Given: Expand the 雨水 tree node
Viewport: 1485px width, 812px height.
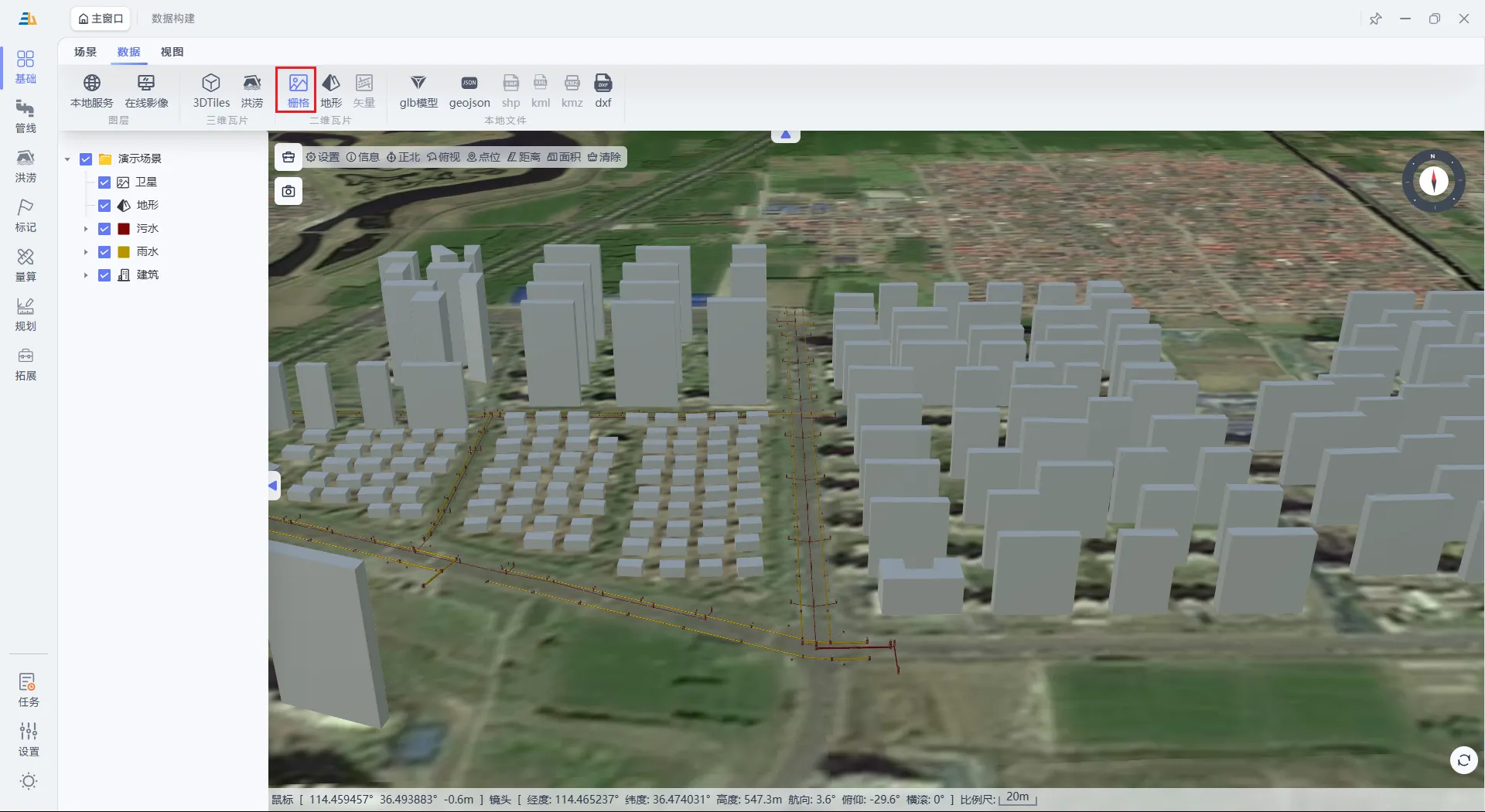Looking at the screenshot, I should pyautogui.click(x=86, y=252).
